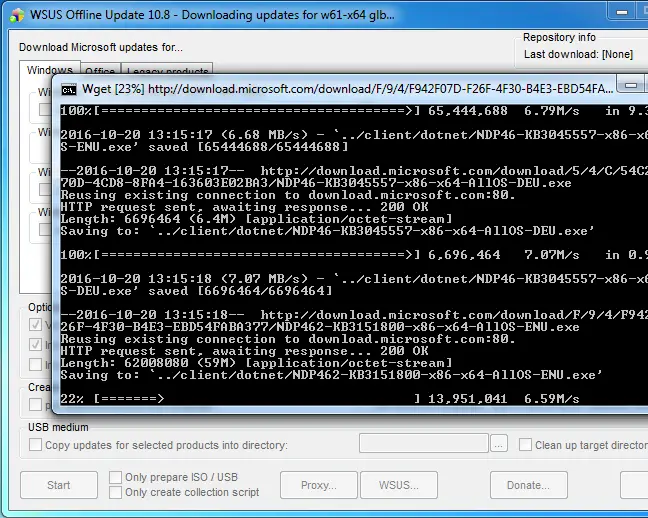The width and height of the screenshot is (648, 518).
Task: Click 'Length: 62008080 (59M)' console line
Action: (256, 363)
